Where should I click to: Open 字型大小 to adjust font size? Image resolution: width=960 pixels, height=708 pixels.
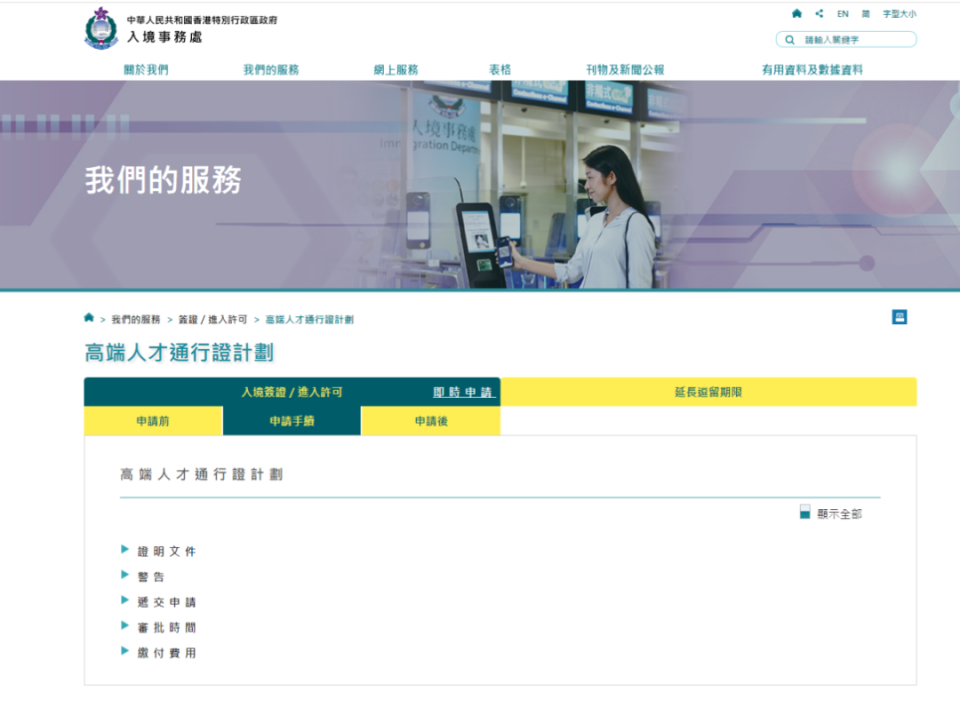pos(898,13)
